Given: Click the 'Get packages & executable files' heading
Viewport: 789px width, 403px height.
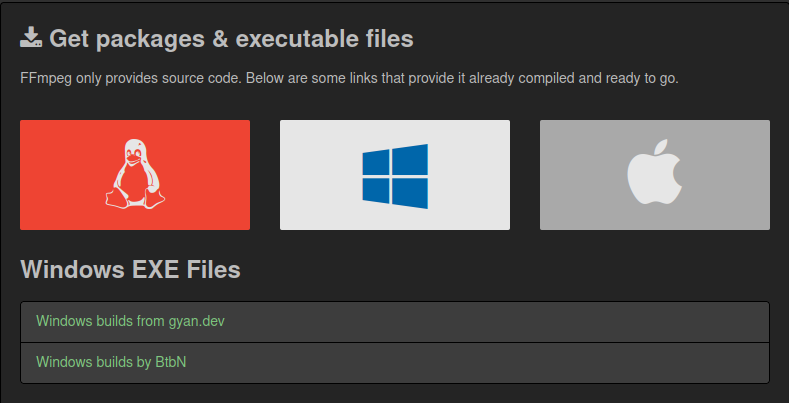Looking at the screenshot, I should [231, 39].
